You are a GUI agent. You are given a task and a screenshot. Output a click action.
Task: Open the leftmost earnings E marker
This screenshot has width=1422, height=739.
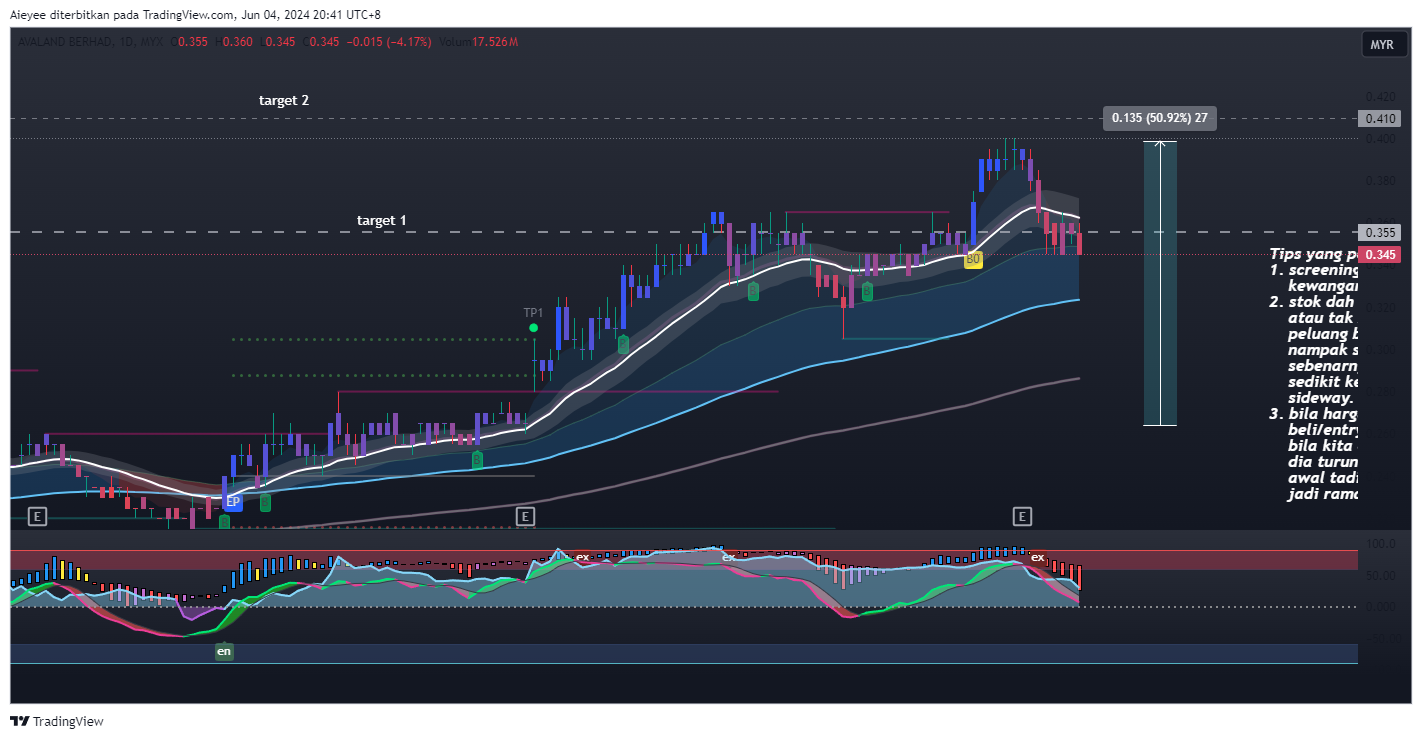click(37, 516)
